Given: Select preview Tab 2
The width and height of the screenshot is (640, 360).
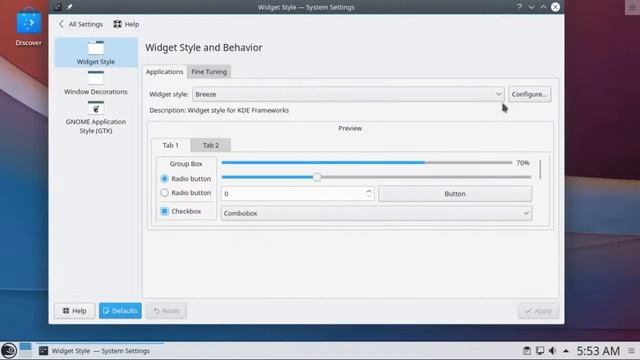Looking at the screenshot, I should pos(211,145).
